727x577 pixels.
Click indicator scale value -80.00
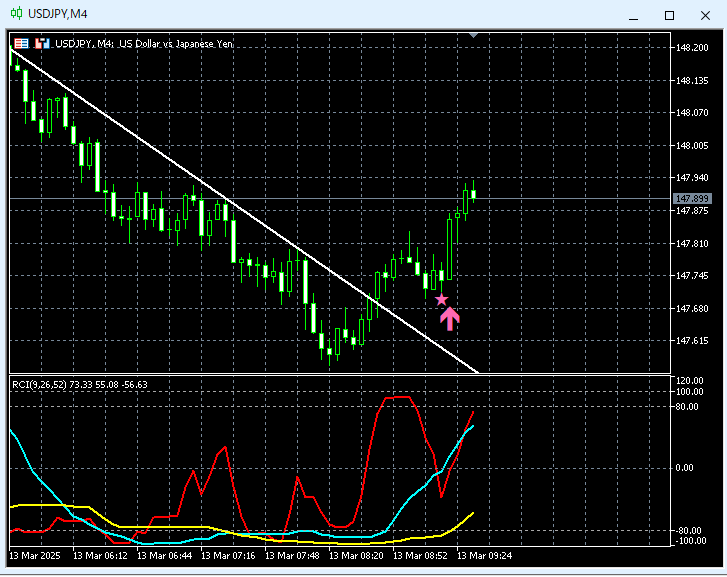tap(689, 531)
